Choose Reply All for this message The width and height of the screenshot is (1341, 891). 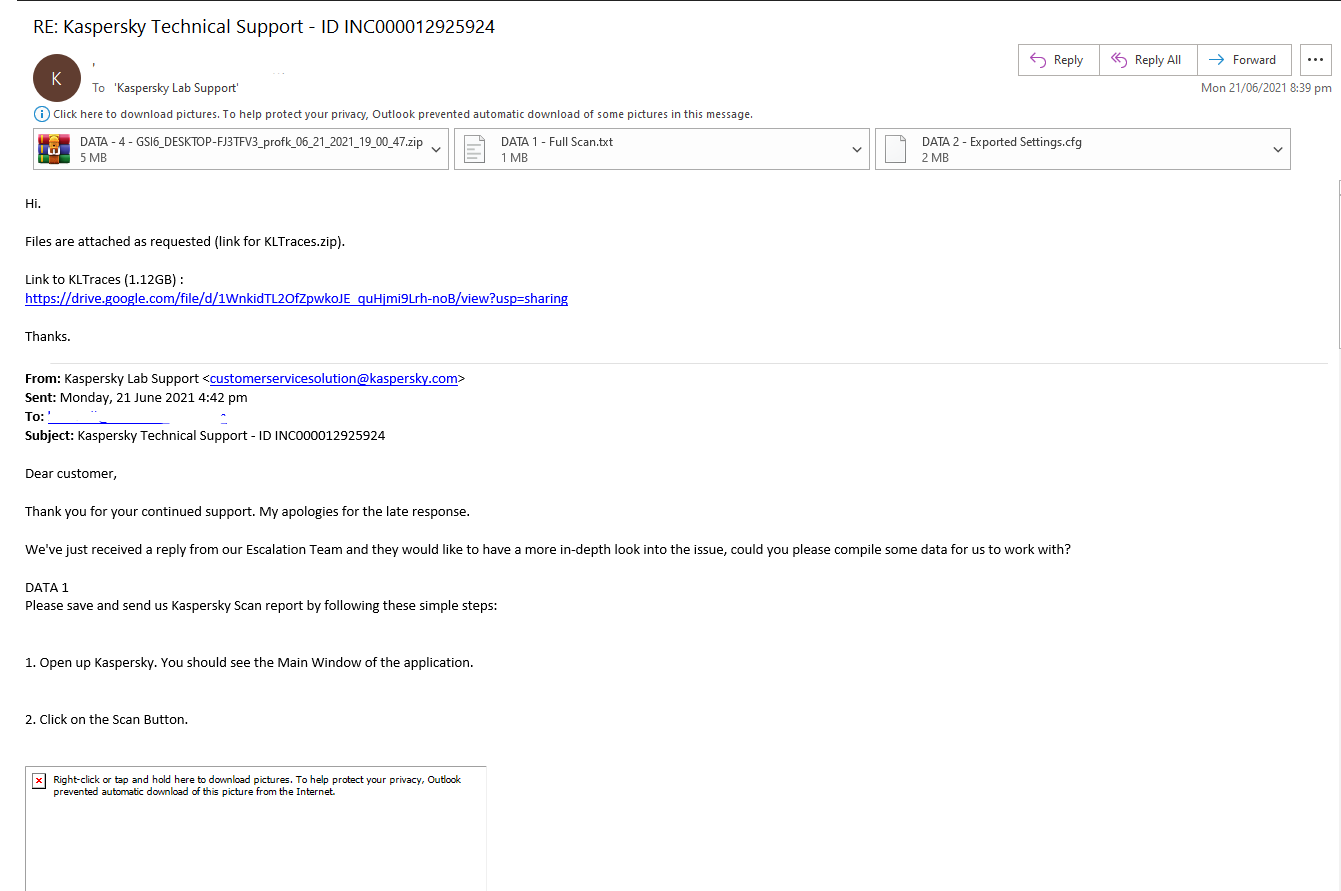[x=1147, y=60]
